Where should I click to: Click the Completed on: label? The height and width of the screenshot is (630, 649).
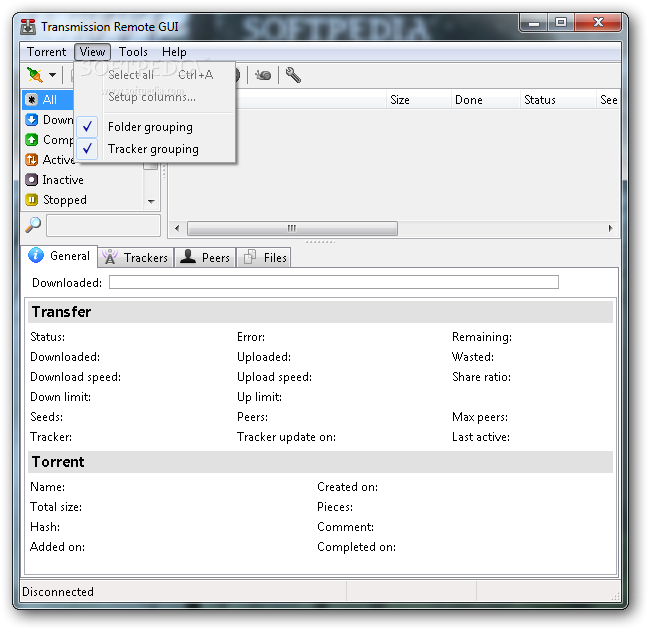356,547
